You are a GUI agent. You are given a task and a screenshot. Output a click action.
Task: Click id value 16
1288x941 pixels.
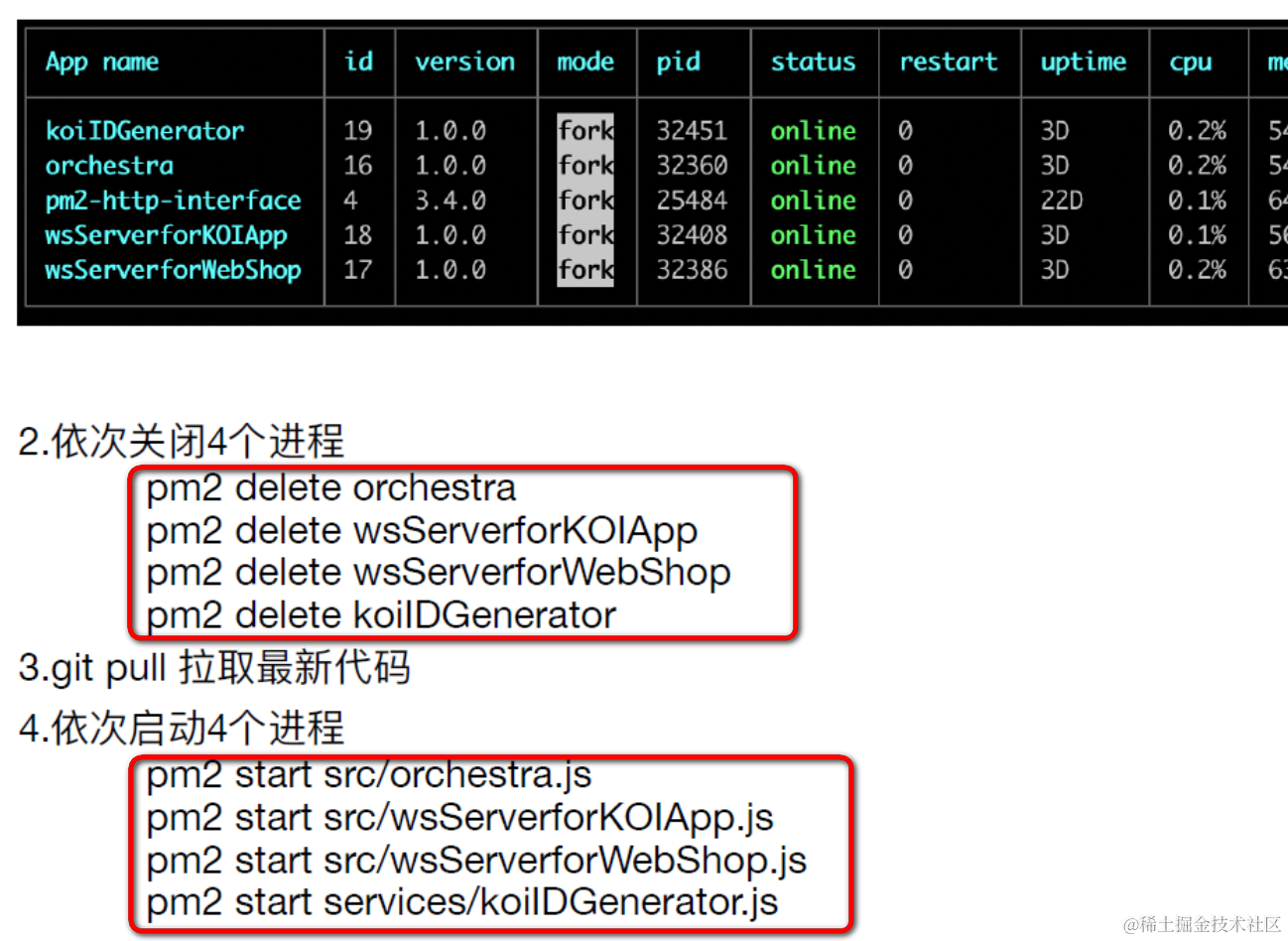click(358, 166)
